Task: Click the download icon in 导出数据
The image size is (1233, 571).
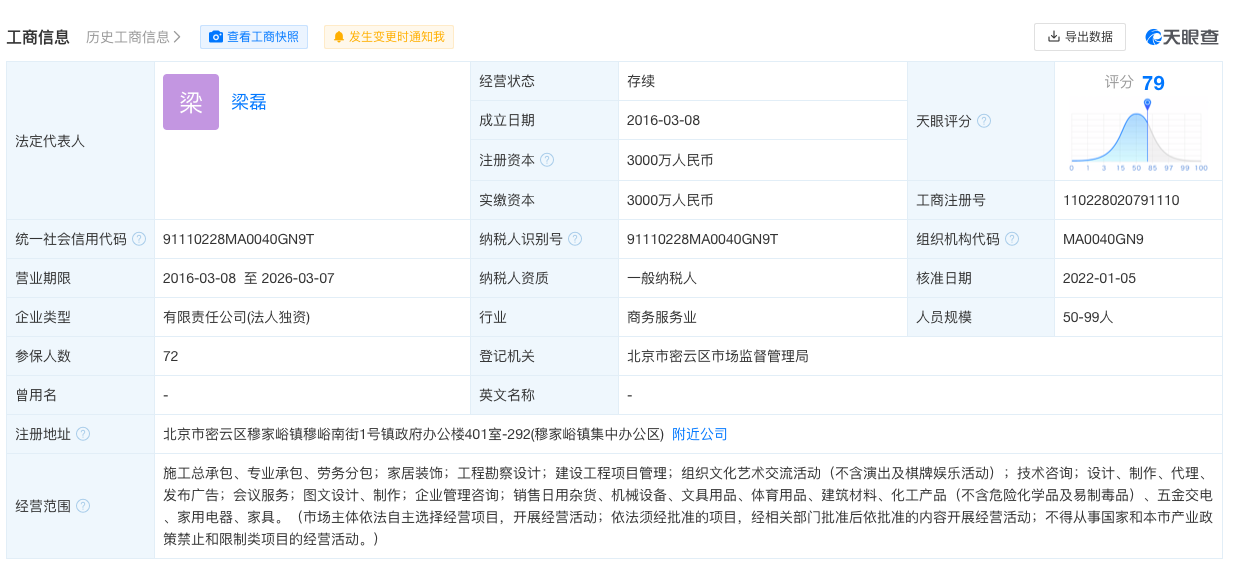Action: click(1053, 37)
